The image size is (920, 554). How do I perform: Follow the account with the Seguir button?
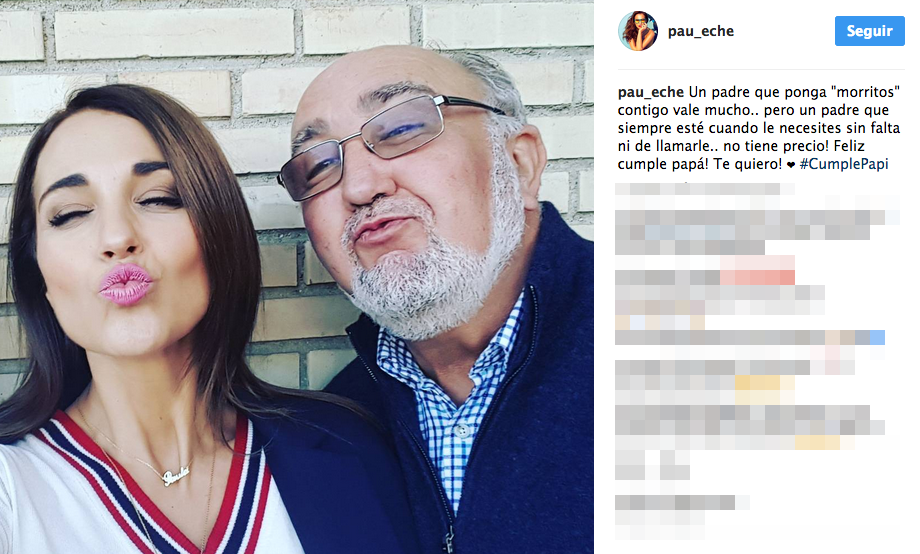[870, 31]
